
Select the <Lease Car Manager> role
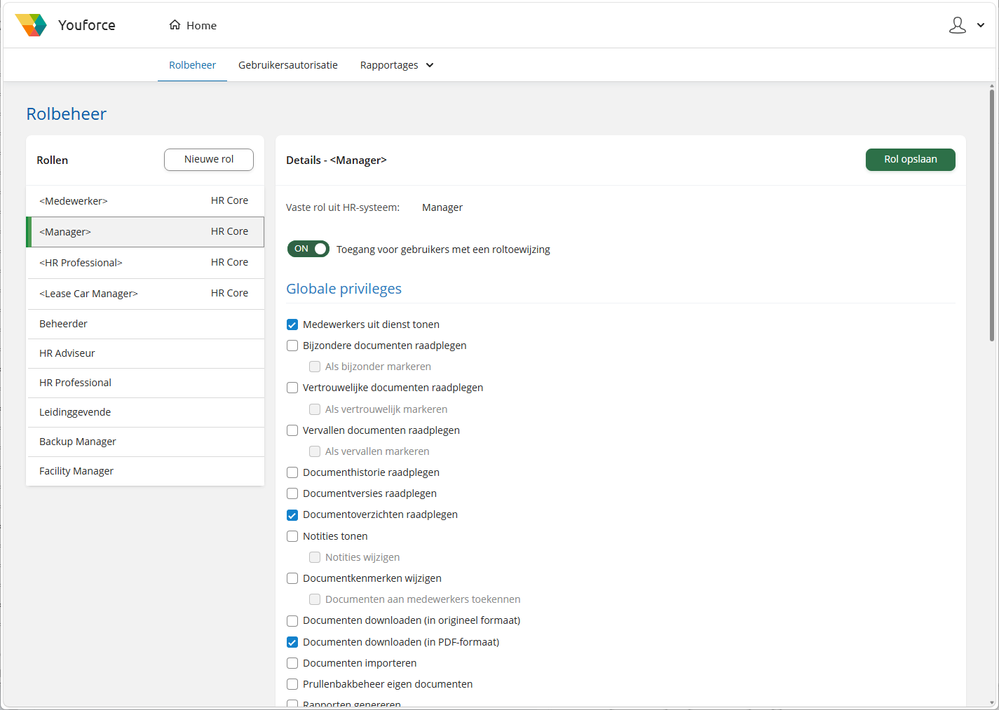pyautogui.click(x=145, y=293)
